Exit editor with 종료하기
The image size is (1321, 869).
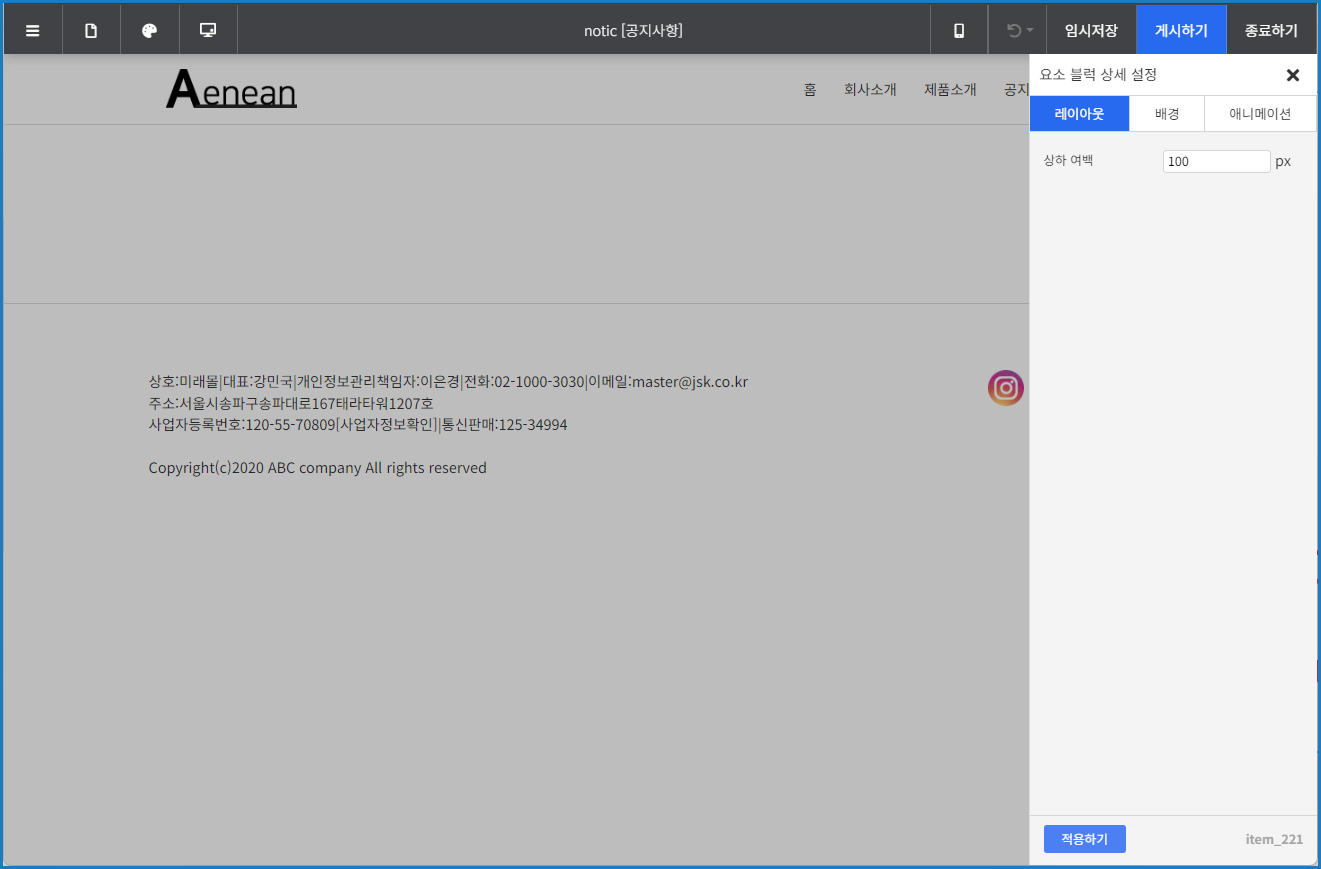point(1271,30)
